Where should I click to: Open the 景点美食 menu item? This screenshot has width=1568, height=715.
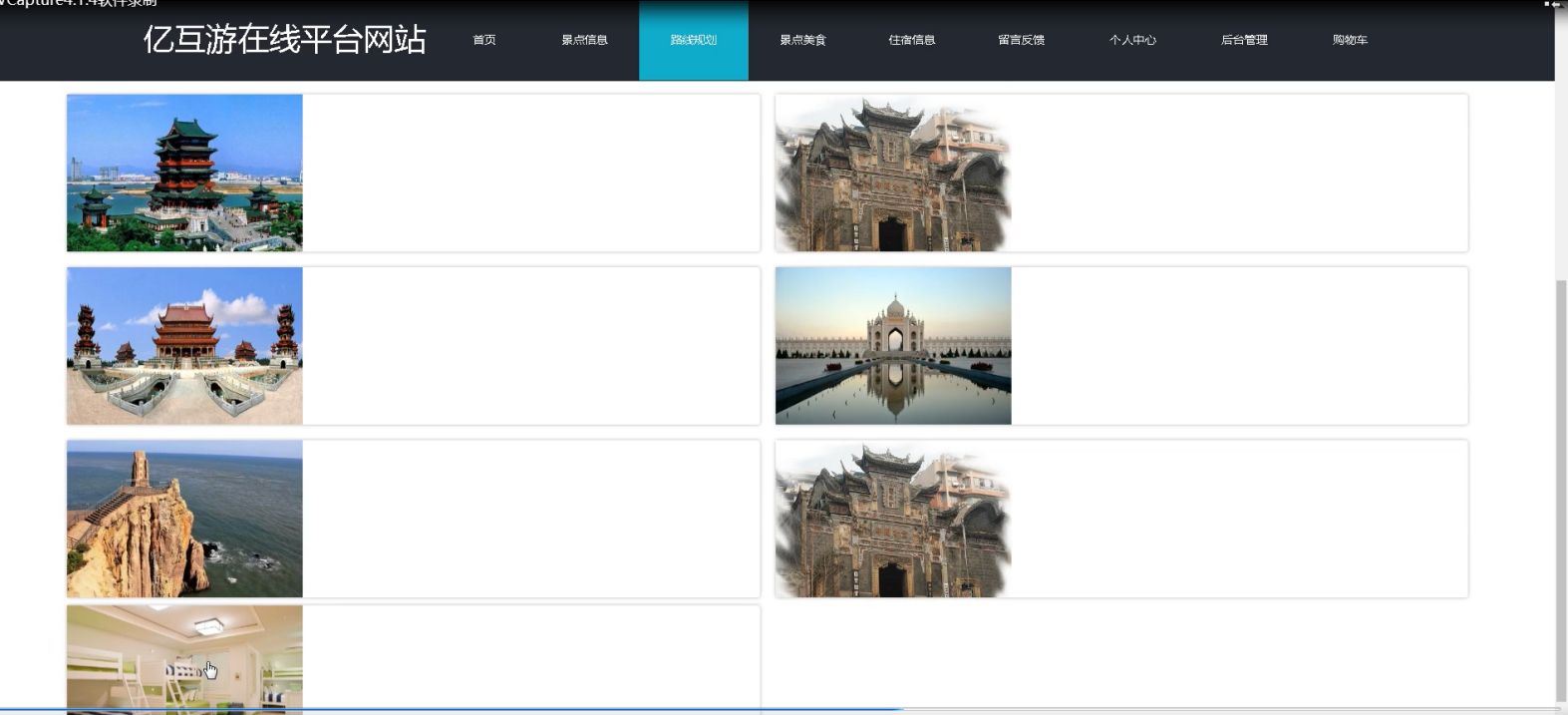click(802, 40)
